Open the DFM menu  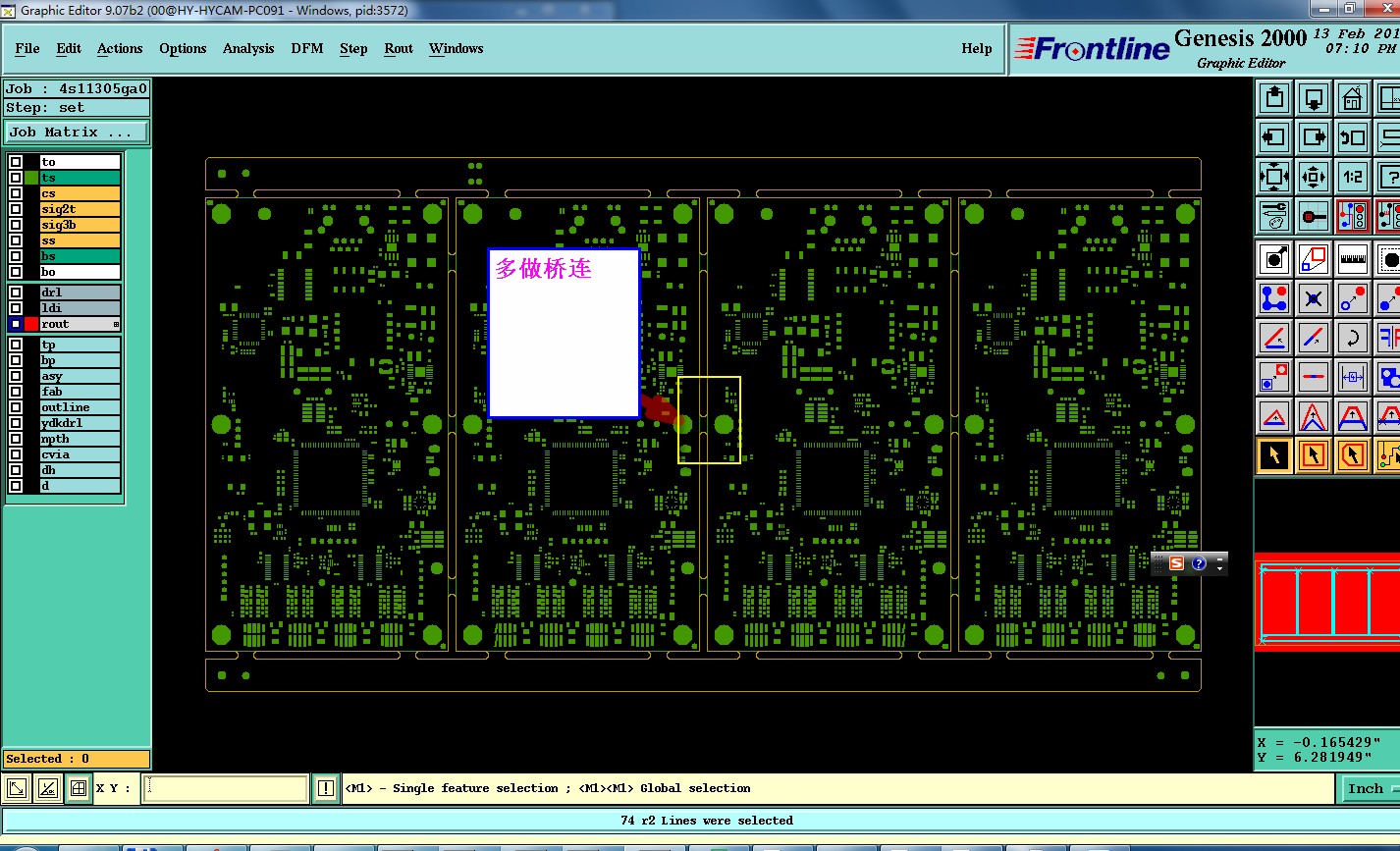[x=307, y=48]
